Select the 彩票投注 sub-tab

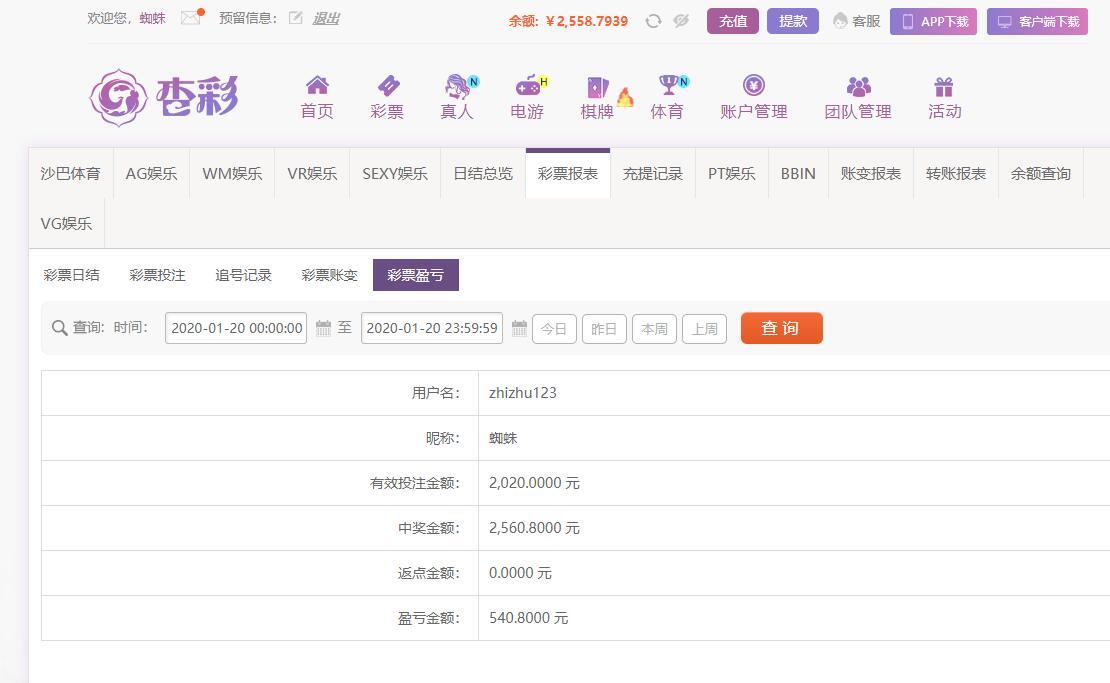[x=157, y=275]
